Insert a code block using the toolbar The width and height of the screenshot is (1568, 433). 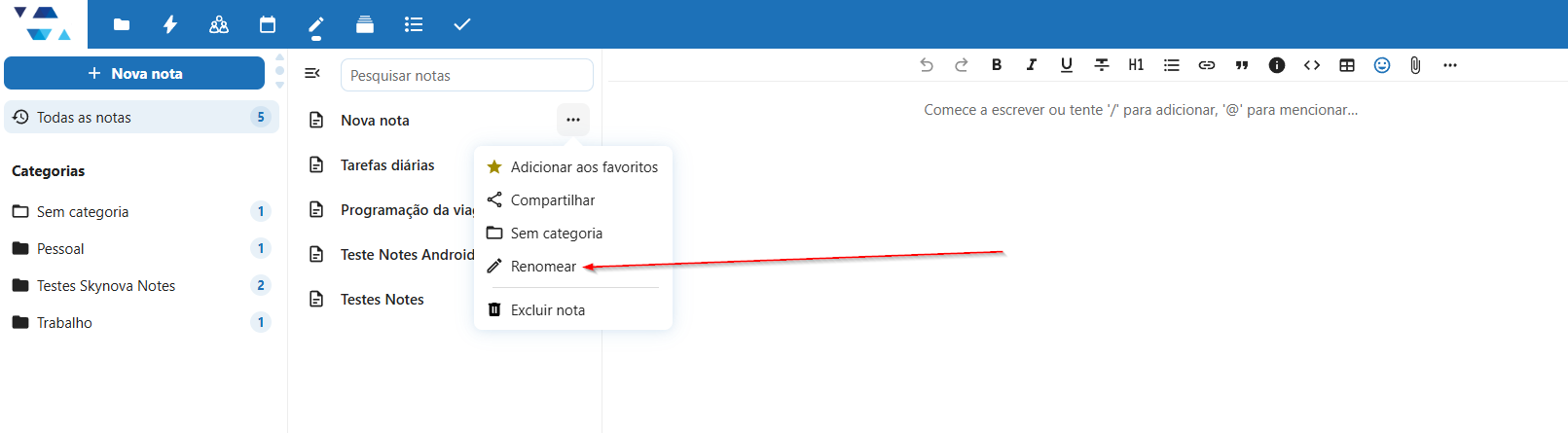pos(1312,65)
